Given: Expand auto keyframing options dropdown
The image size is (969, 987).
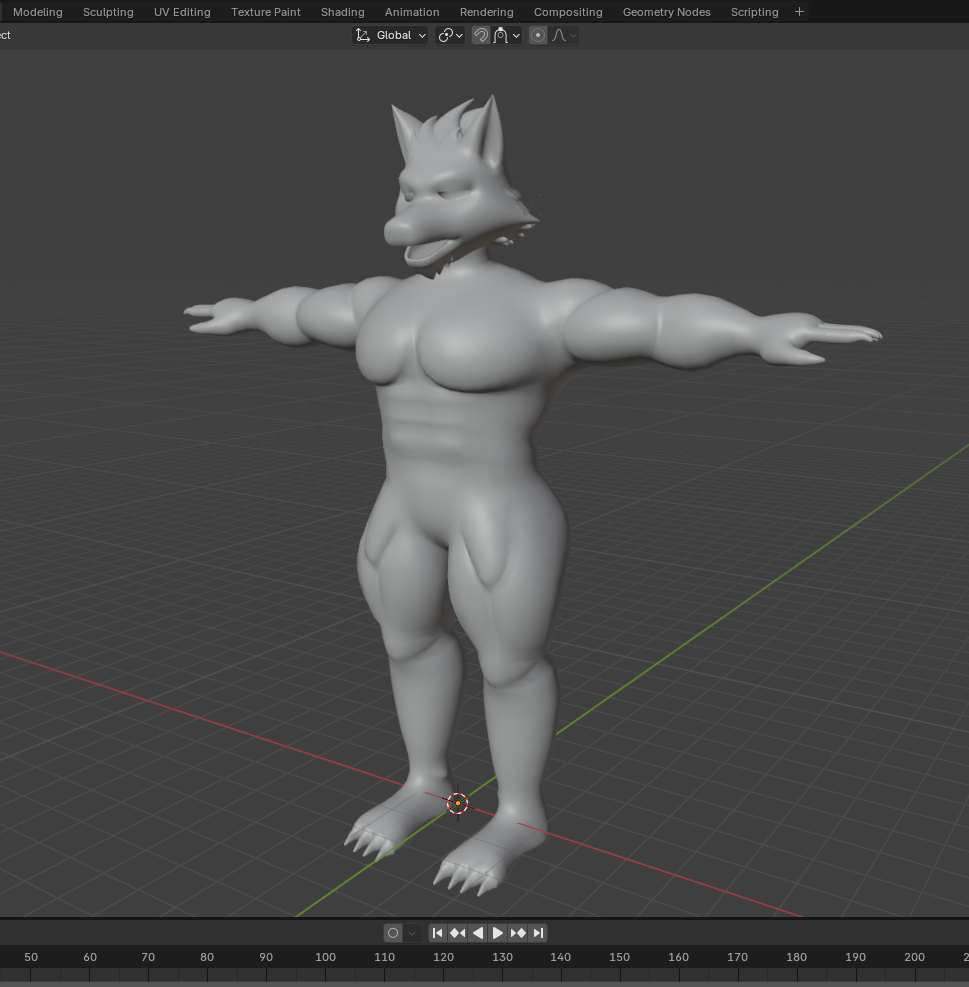Looking at the screenshot, I should pos(412,933).
